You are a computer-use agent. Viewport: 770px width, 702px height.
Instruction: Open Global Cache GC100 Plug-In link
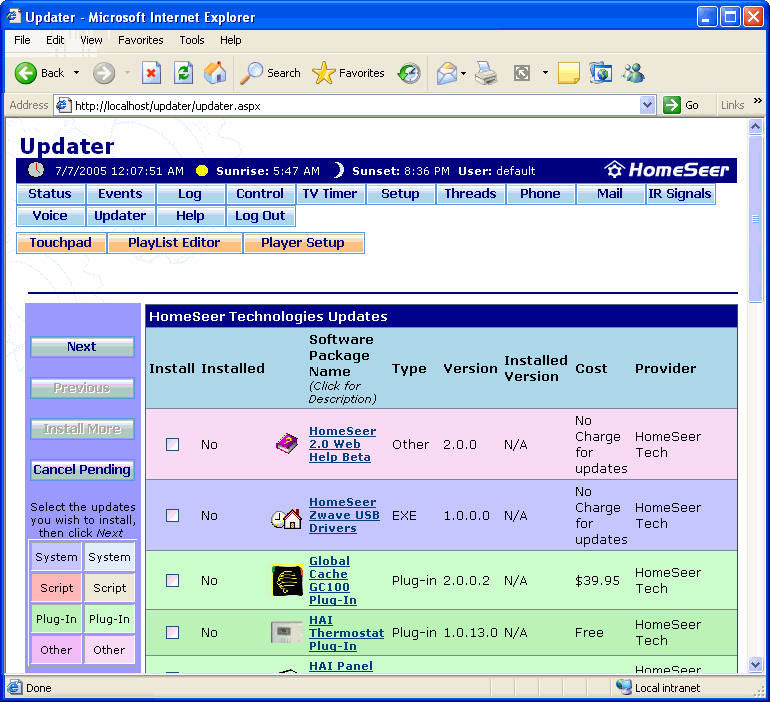(x=332, y=580)
